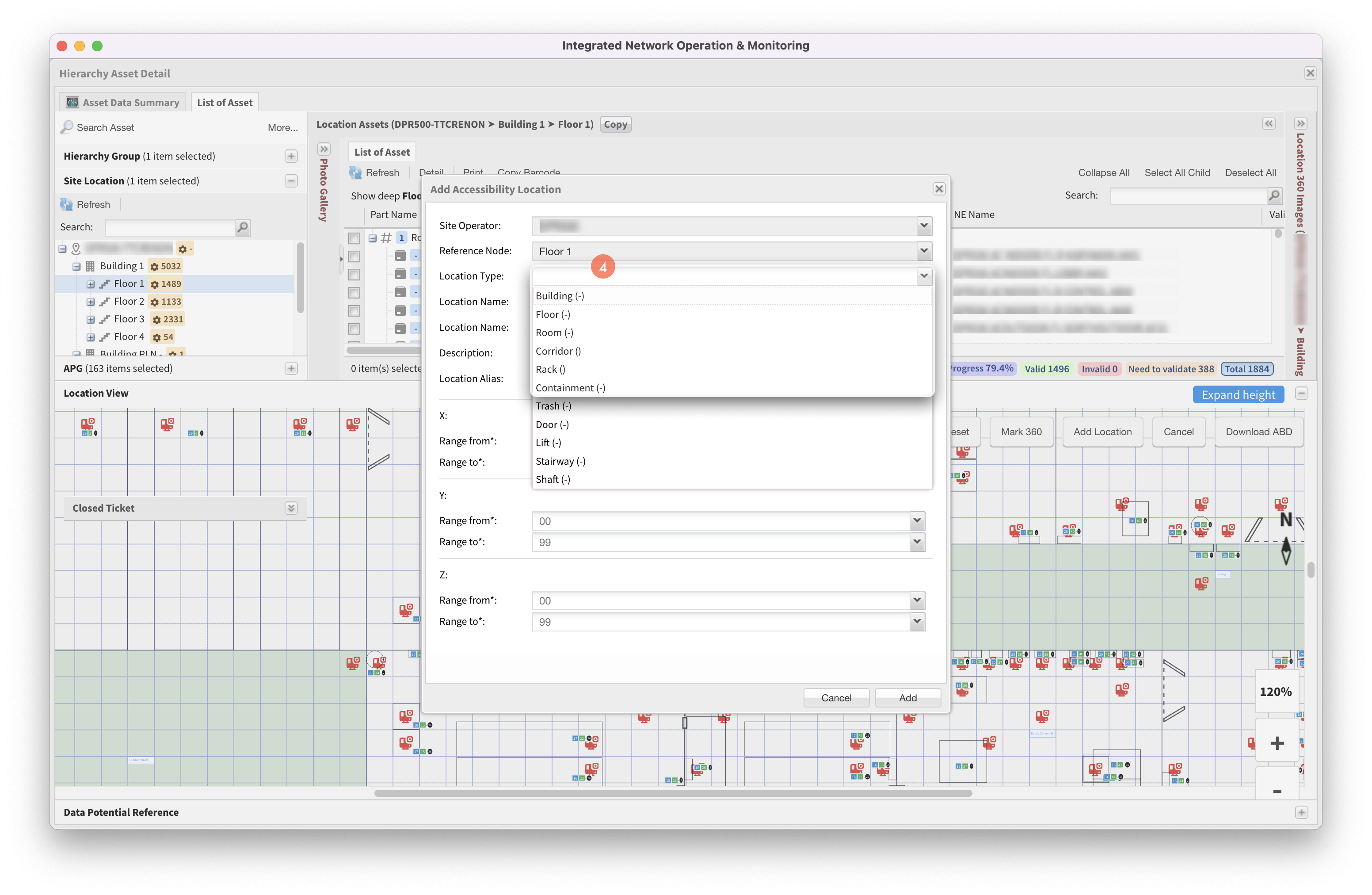Image resolution: width=1372 pixels, height=895 pixels.
Task: Collapse Location View with minus icon
Action: click(1301, 394)
